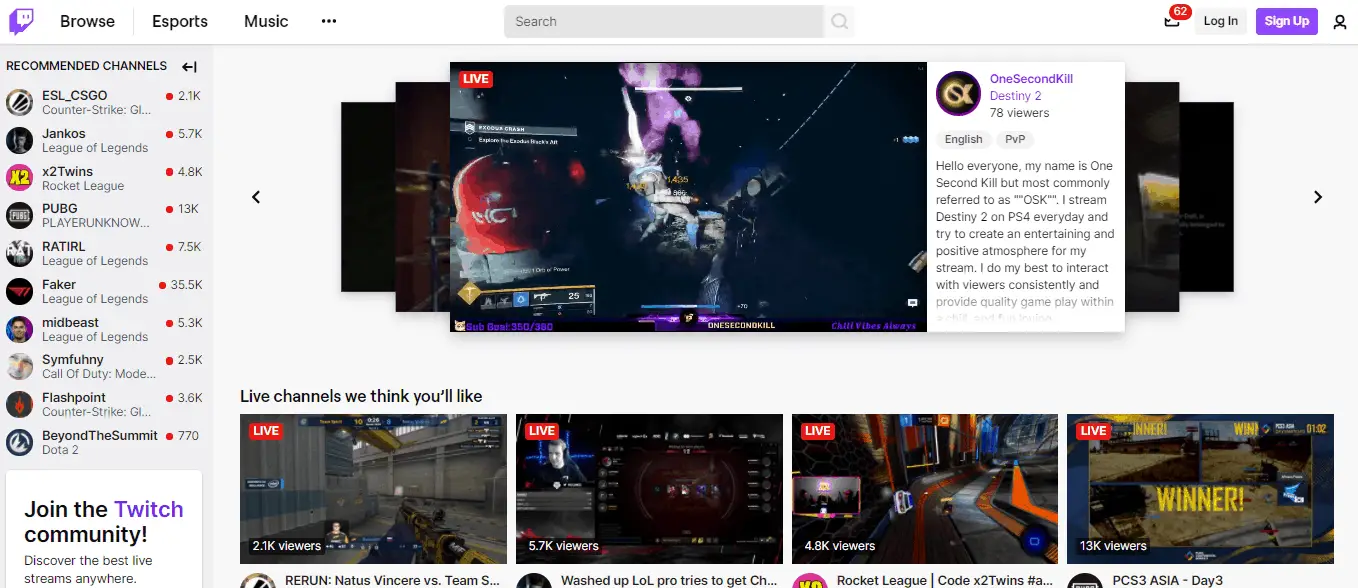
Task: Select midbeast channel name in sidebar
Action: pos(72,322)
